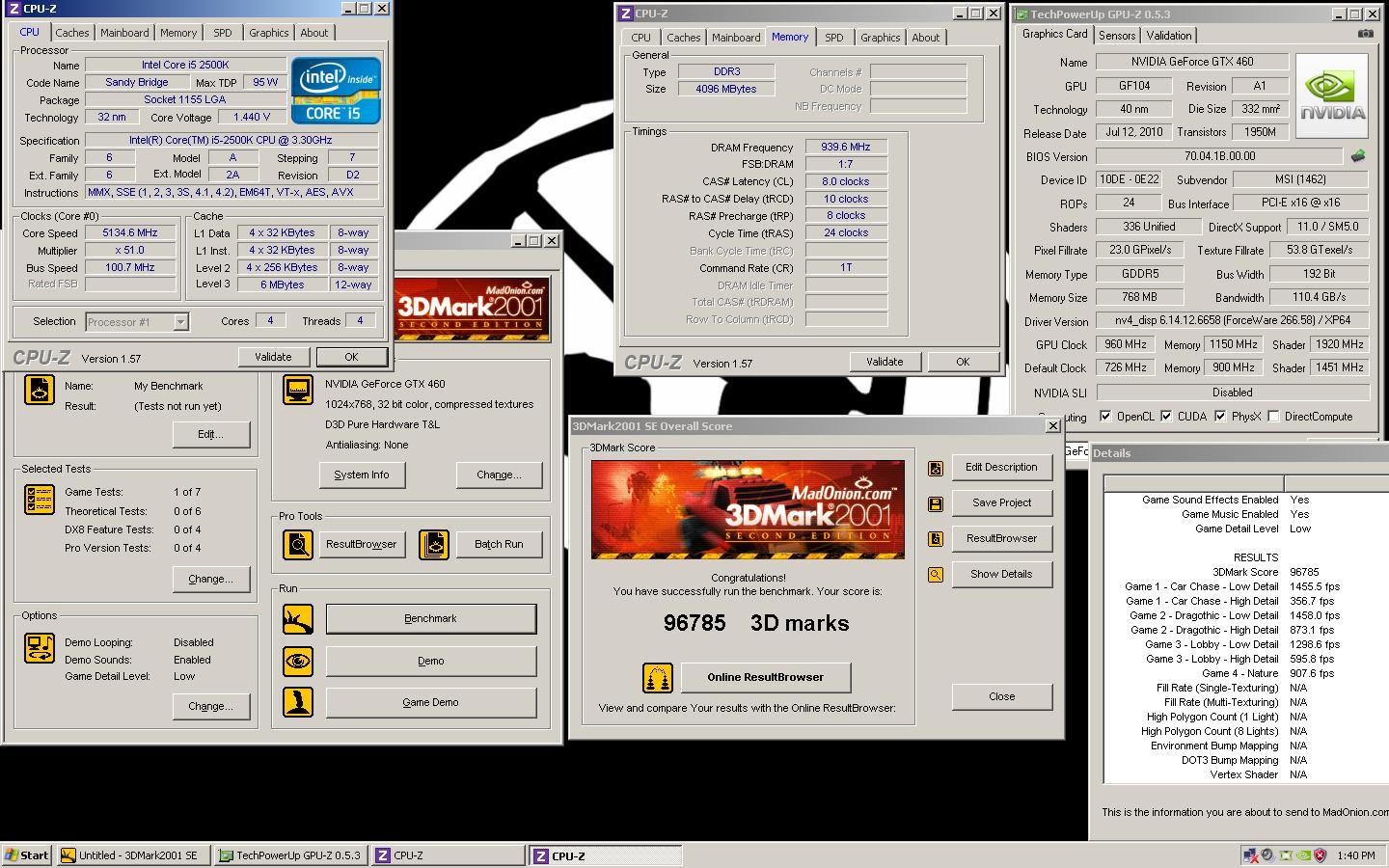Screen dimensions: 1389x868
Task: Click OK in the Memory CPU-Z window
Action: point(962,362)
